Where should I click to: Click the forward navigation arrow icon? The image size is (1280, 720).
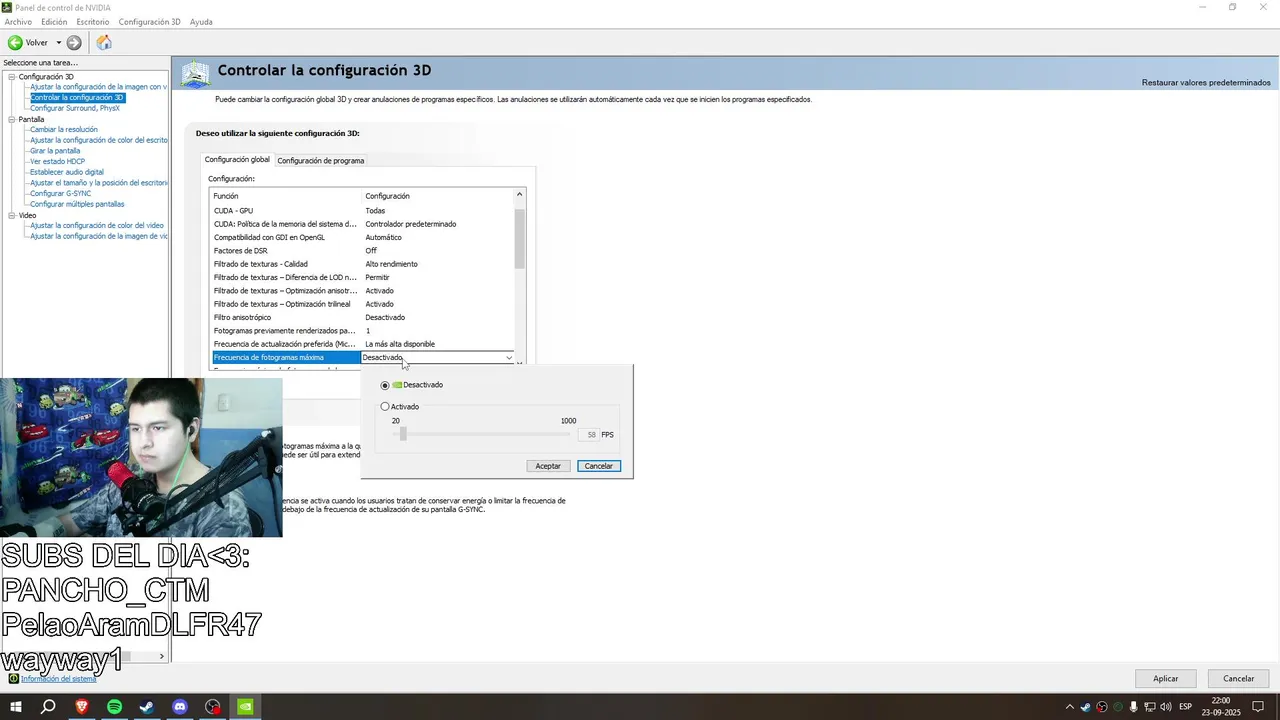pyautogui.click(x=74, y=43)
